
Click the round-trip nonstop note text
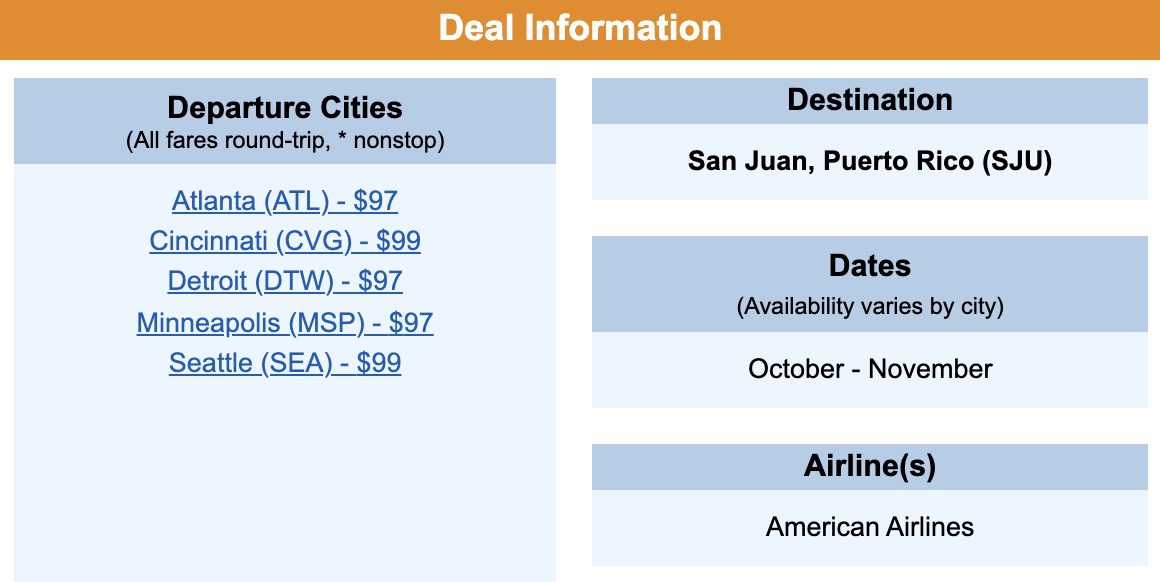[x=284, y=141]
